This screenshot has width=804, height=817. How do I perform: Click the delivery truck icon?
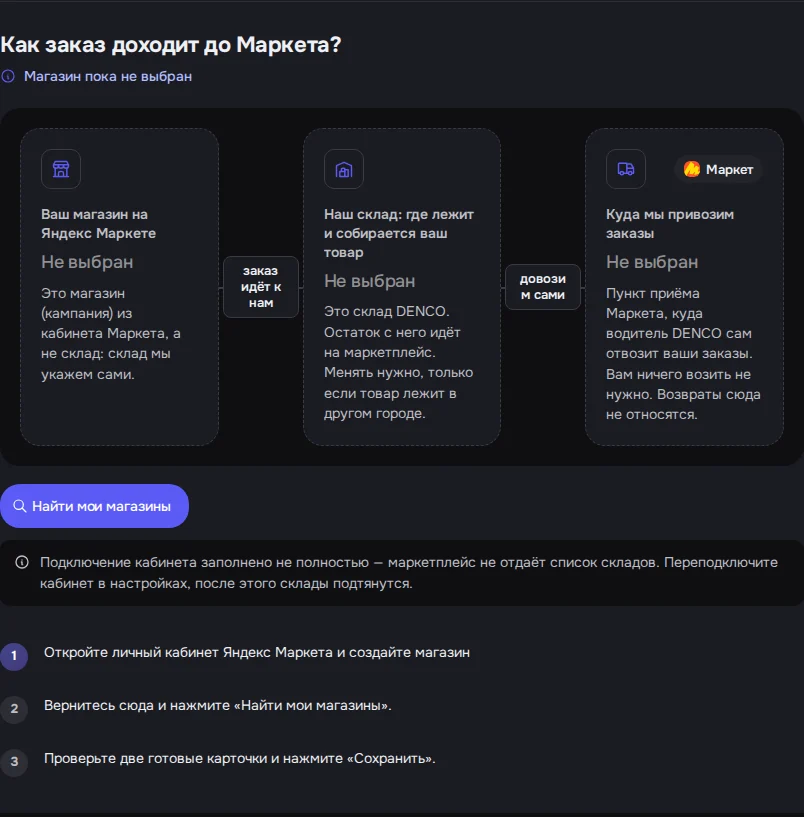point(626,169)
